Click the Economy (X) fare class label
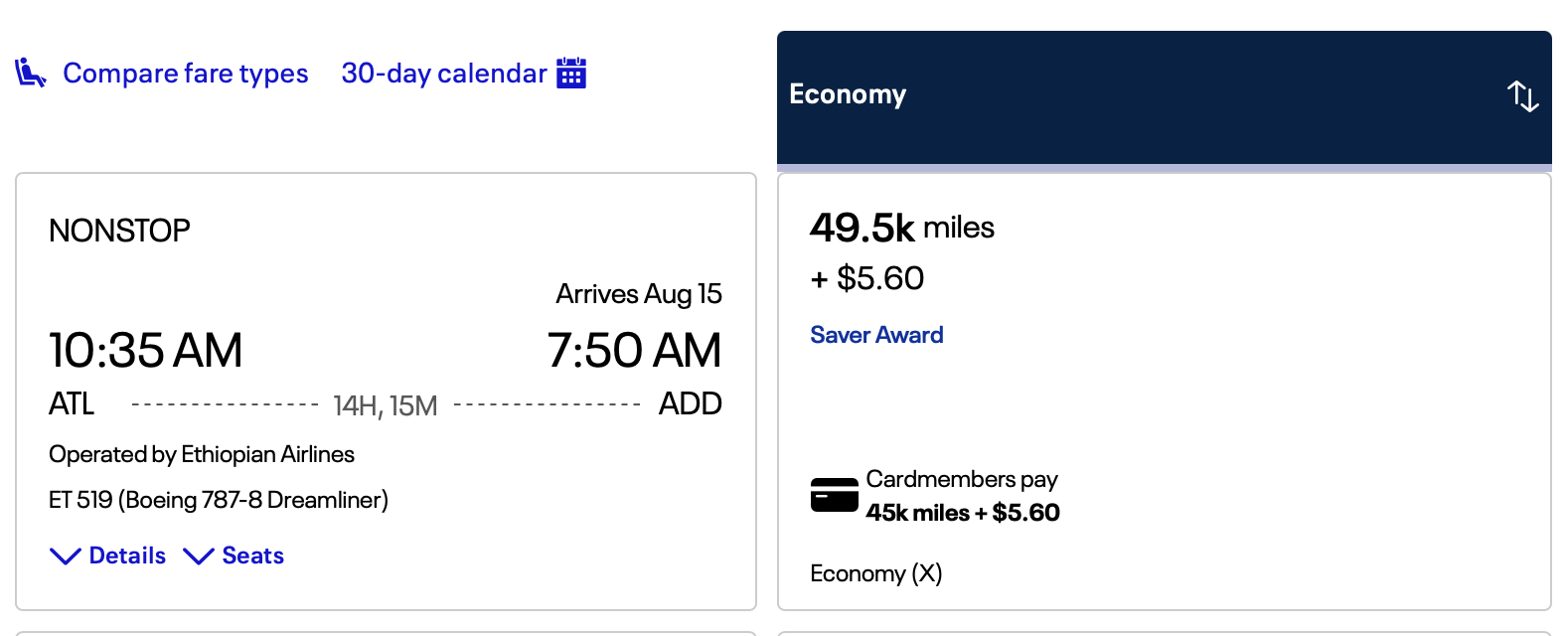The height and width of the screenshot is (636, 1568). click(875, 573)
